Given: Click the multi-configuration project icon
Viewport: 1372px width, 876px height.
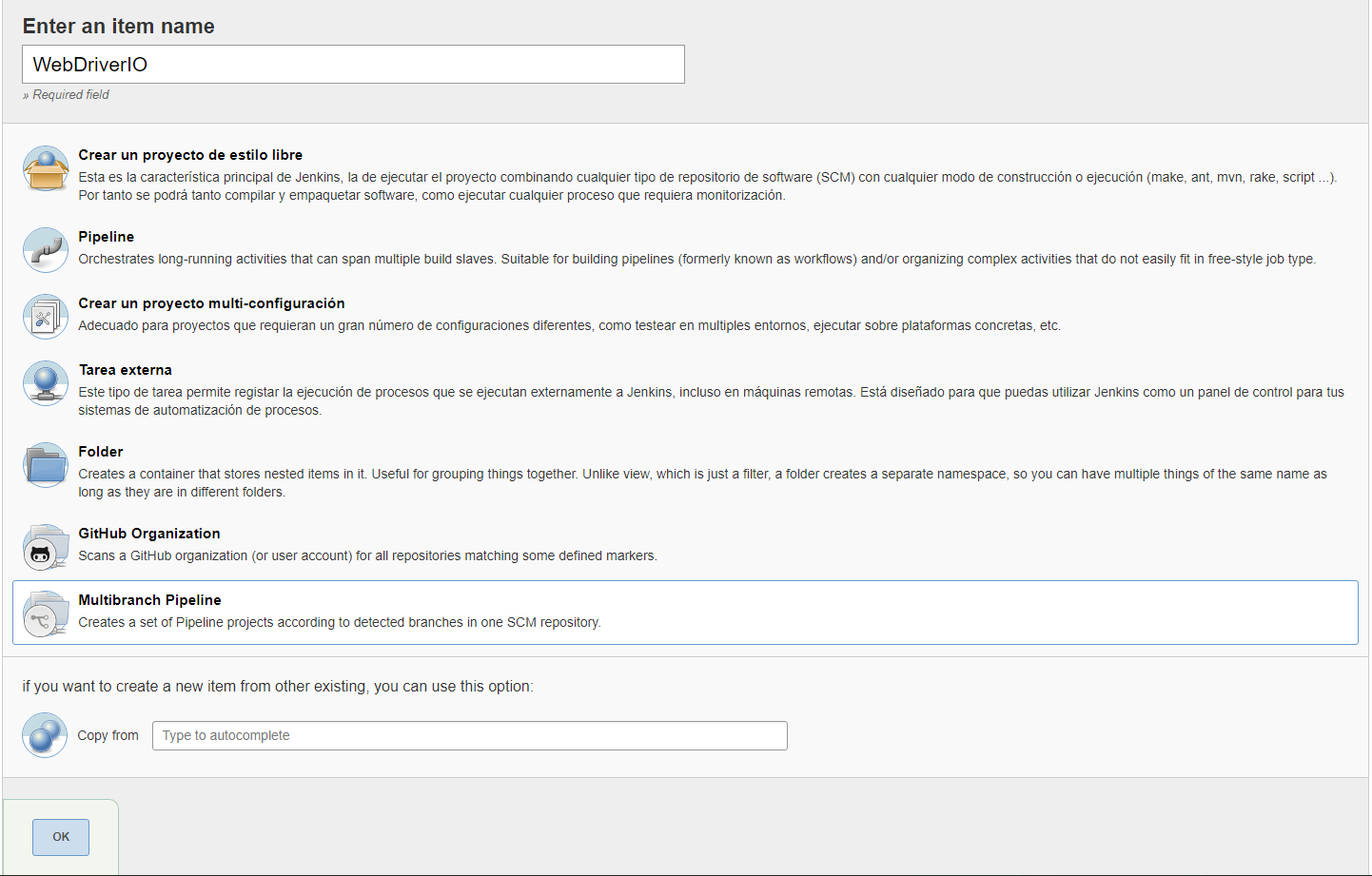Looking at the screenshot, I should coord(46,317).
